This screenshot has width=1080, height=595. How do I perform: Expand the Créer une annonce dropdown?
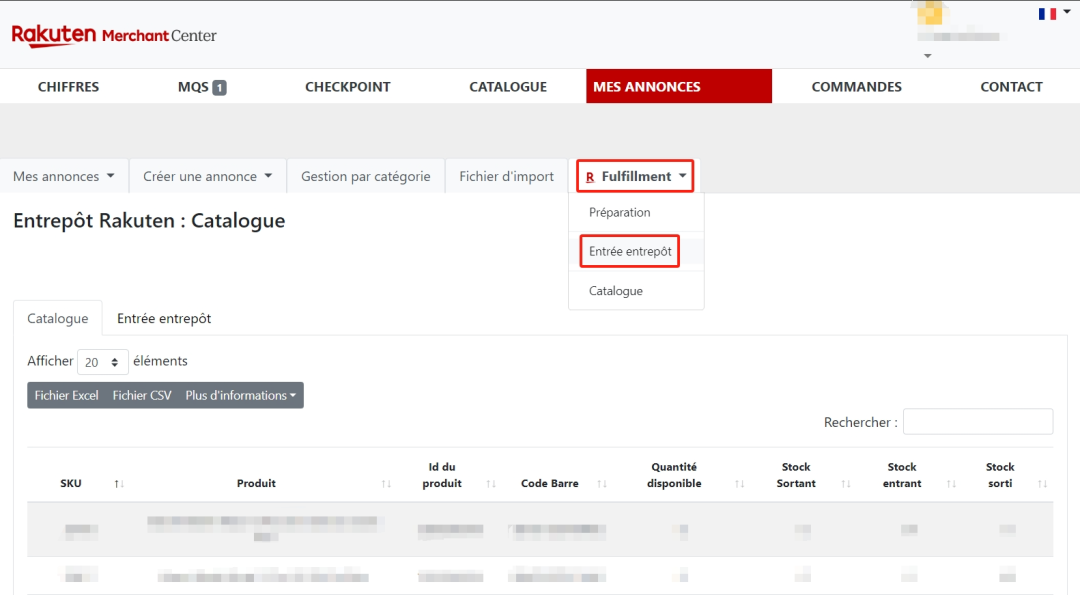207,176
